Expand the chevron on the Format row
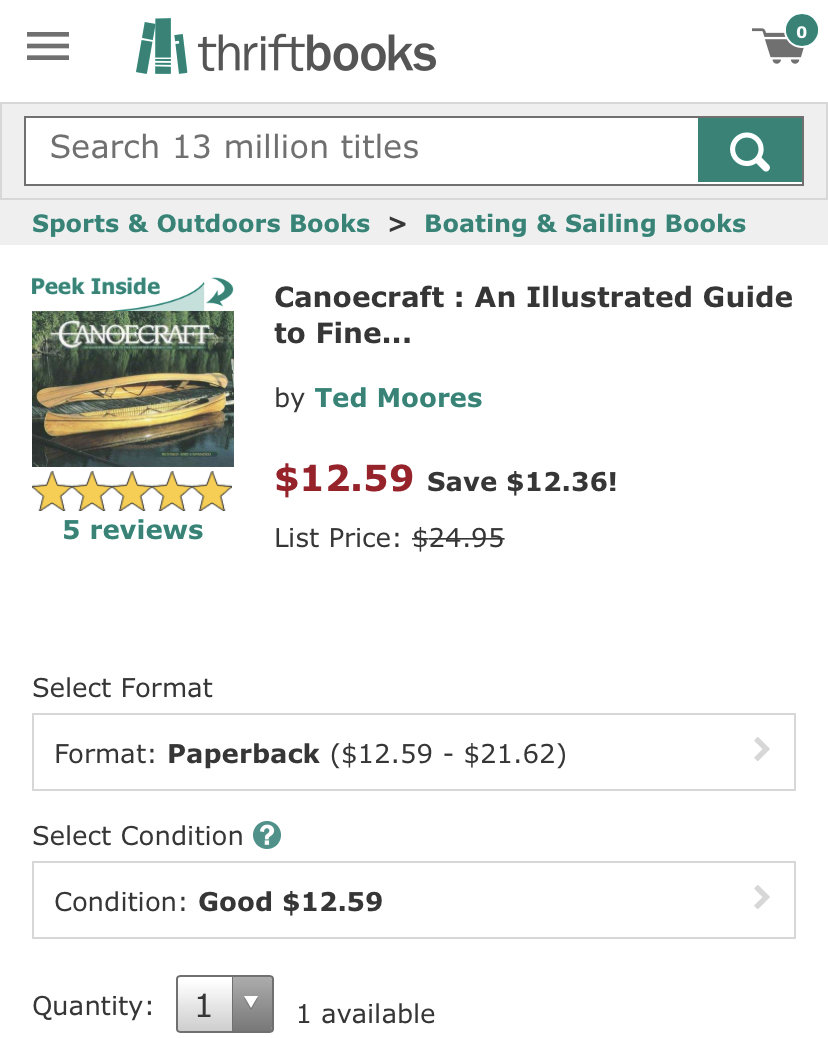The height and width of the screenshot is (1038, 828). pyautogui.click(x=762, y=749)
